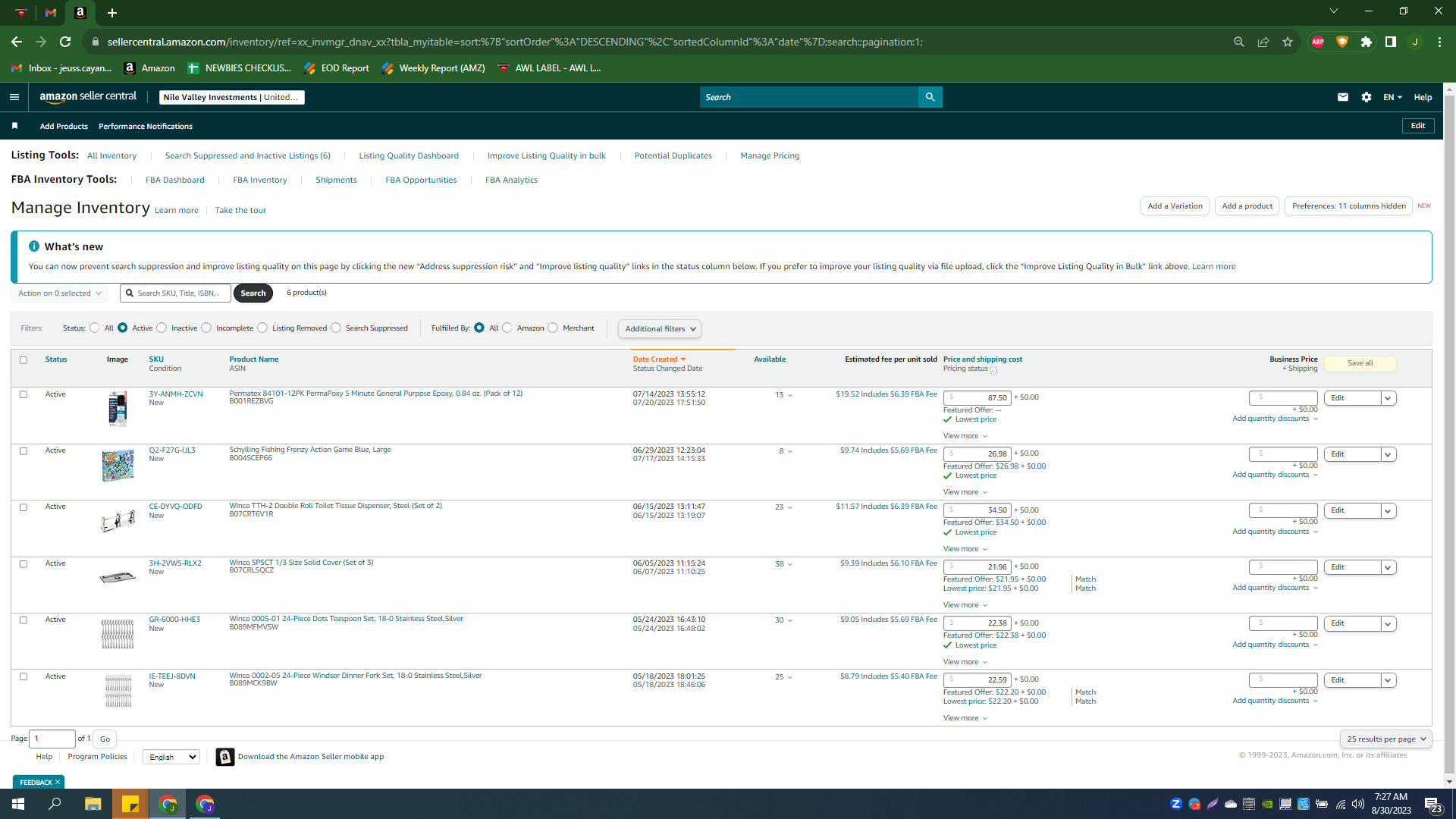Click the bookmark flag icon
Screen dimensions: 1456x819
(x=14, y=126)
